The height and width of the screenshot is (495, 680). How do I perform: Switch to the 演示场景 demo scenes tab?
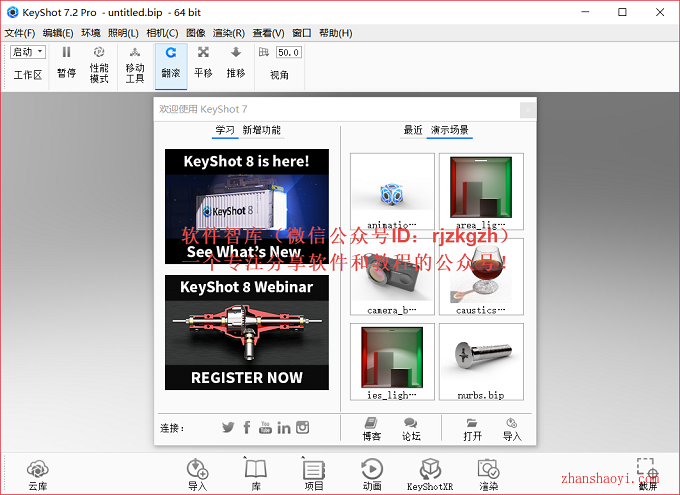pyautogui.click(x=450, y=130)
